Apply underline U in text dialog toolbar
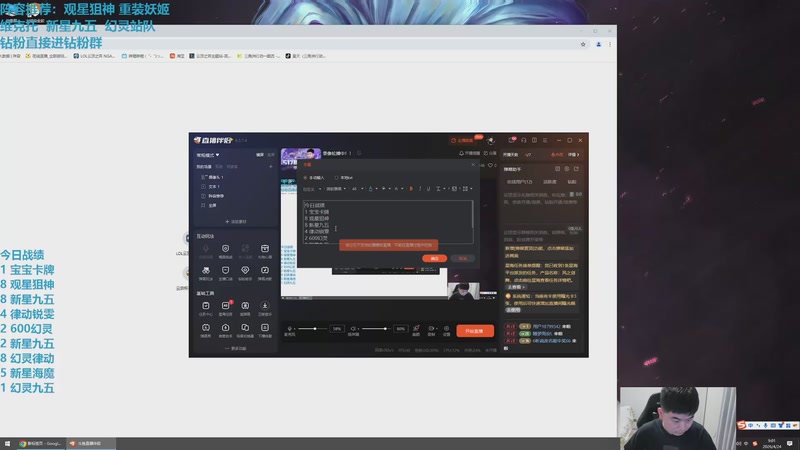Image resolution: width=800 pixels, height=450 pixels. [429, 189]
